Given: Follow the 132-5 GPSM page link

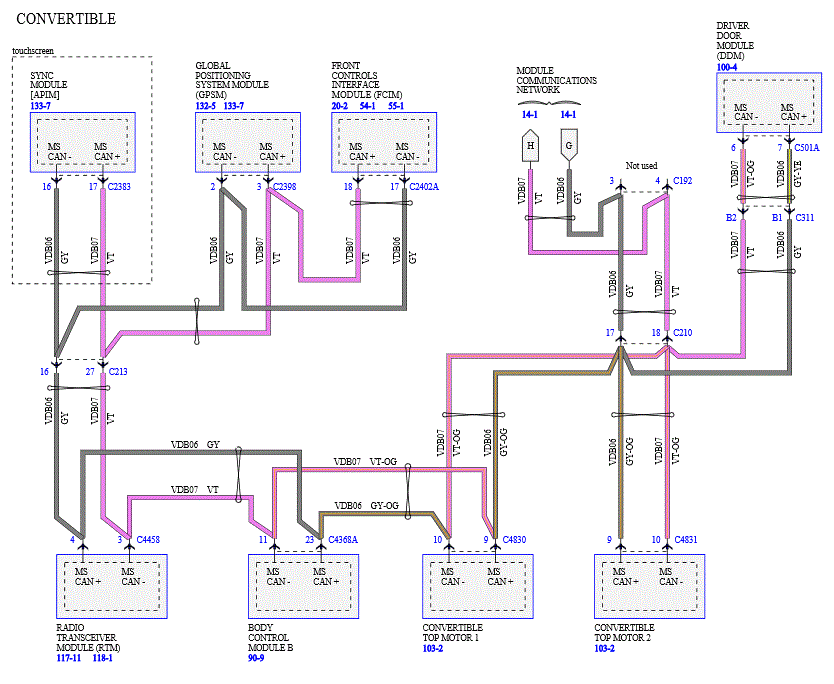Looking at the screenshot, I should tap(205, 106).
